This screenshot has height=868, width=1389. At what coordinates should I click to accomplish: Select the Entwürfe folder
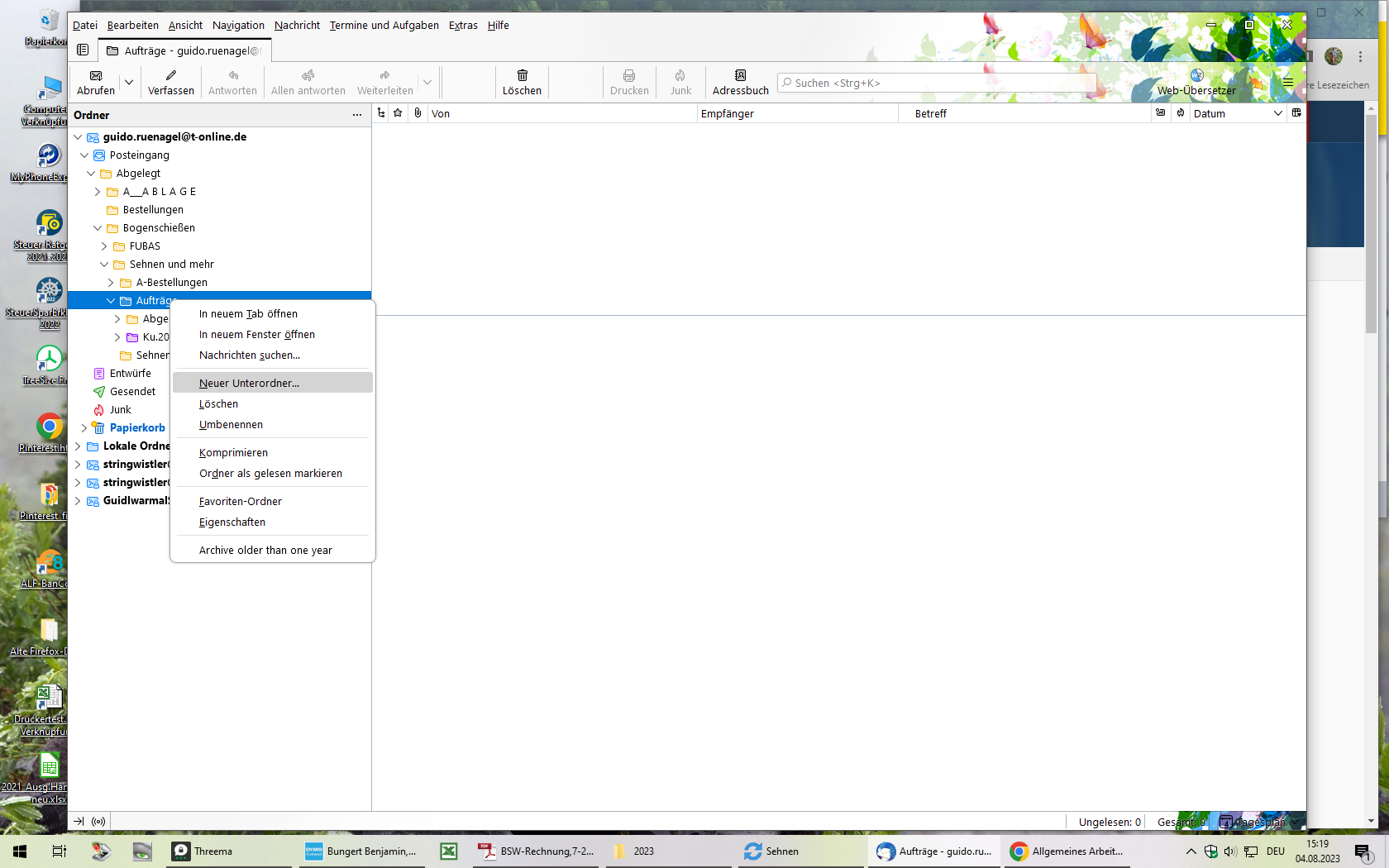pyautogui.click(x=131, y=374)
